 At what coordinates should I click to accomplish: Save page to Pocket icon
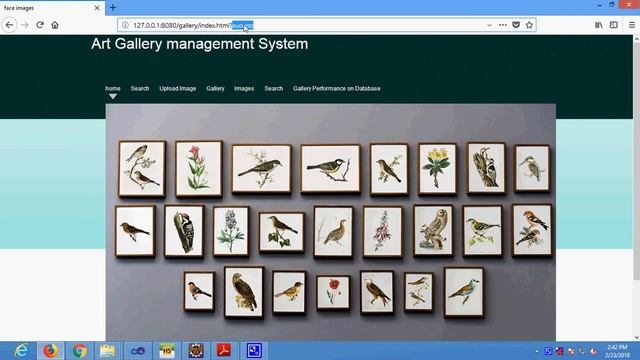[x=516, y=25]
